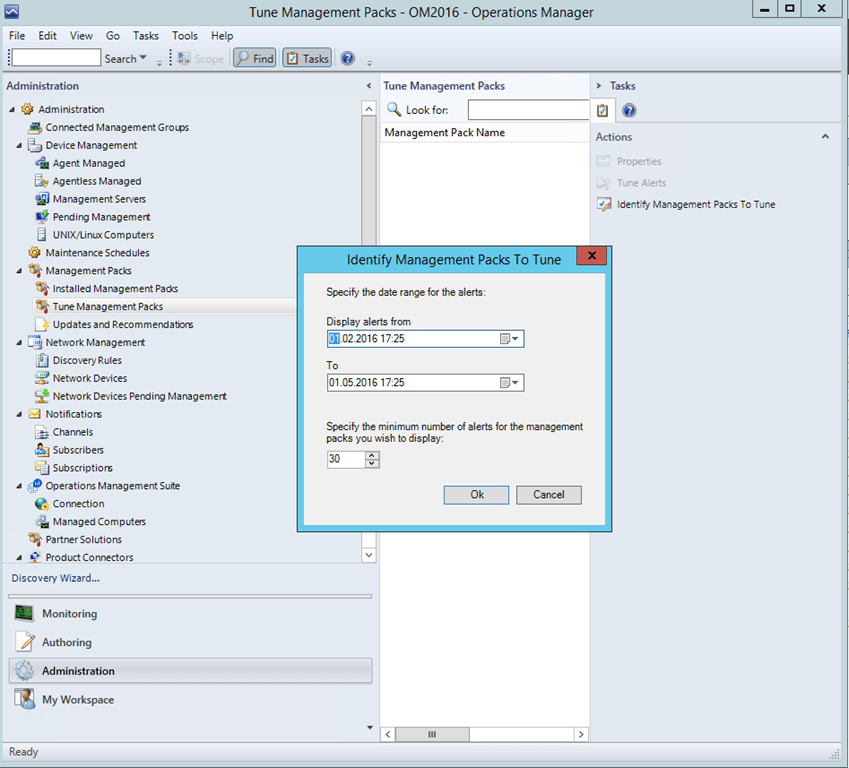Click the Discovery Rules icon

(x=42, y=360)
